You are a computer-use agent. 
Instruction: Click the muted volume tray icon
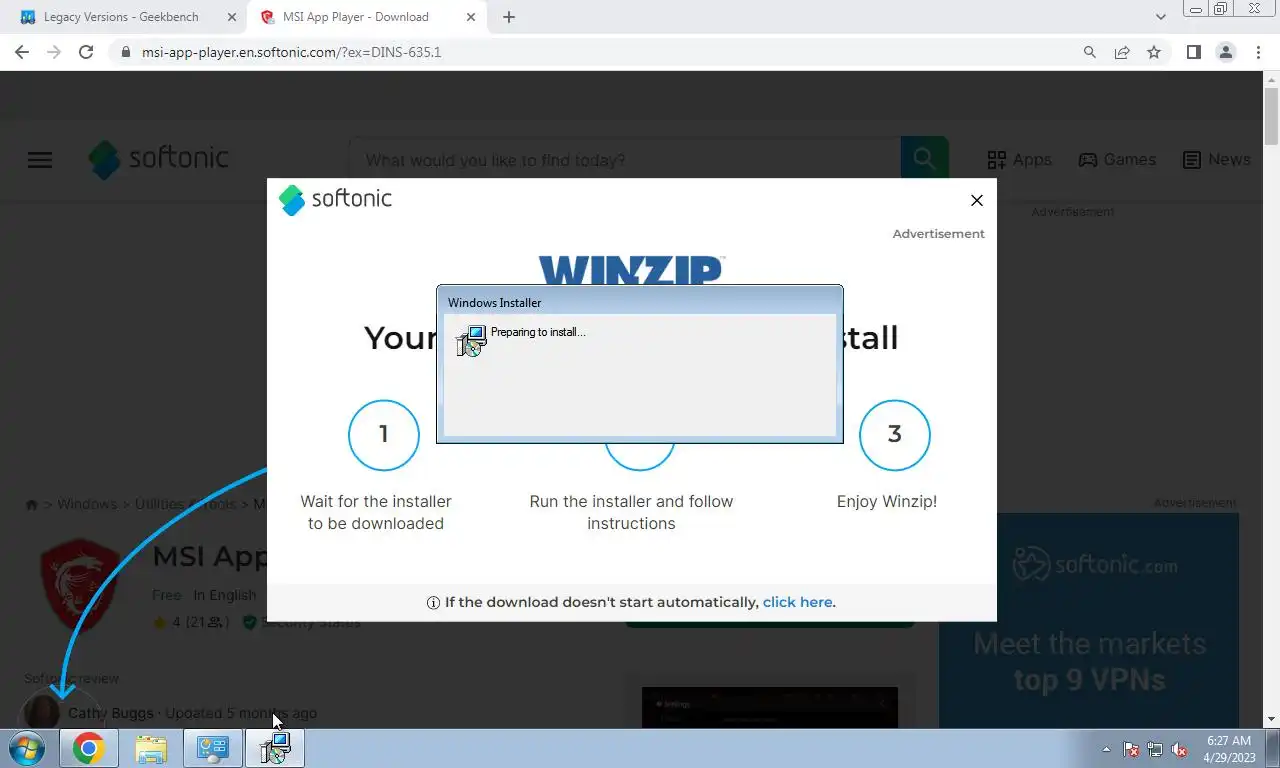pyautogui.click(x=1179, y=749)
